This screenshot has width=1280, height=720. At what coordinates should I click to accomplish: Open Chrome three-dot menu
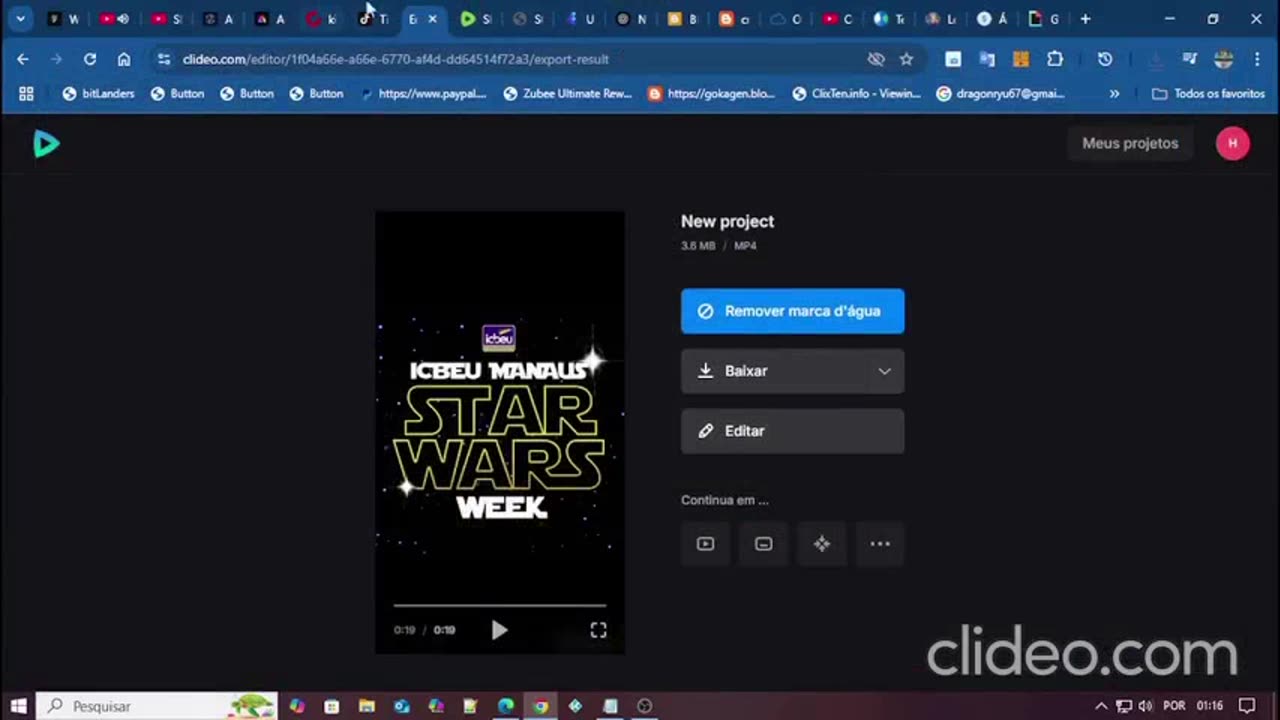pos(1257,59)
